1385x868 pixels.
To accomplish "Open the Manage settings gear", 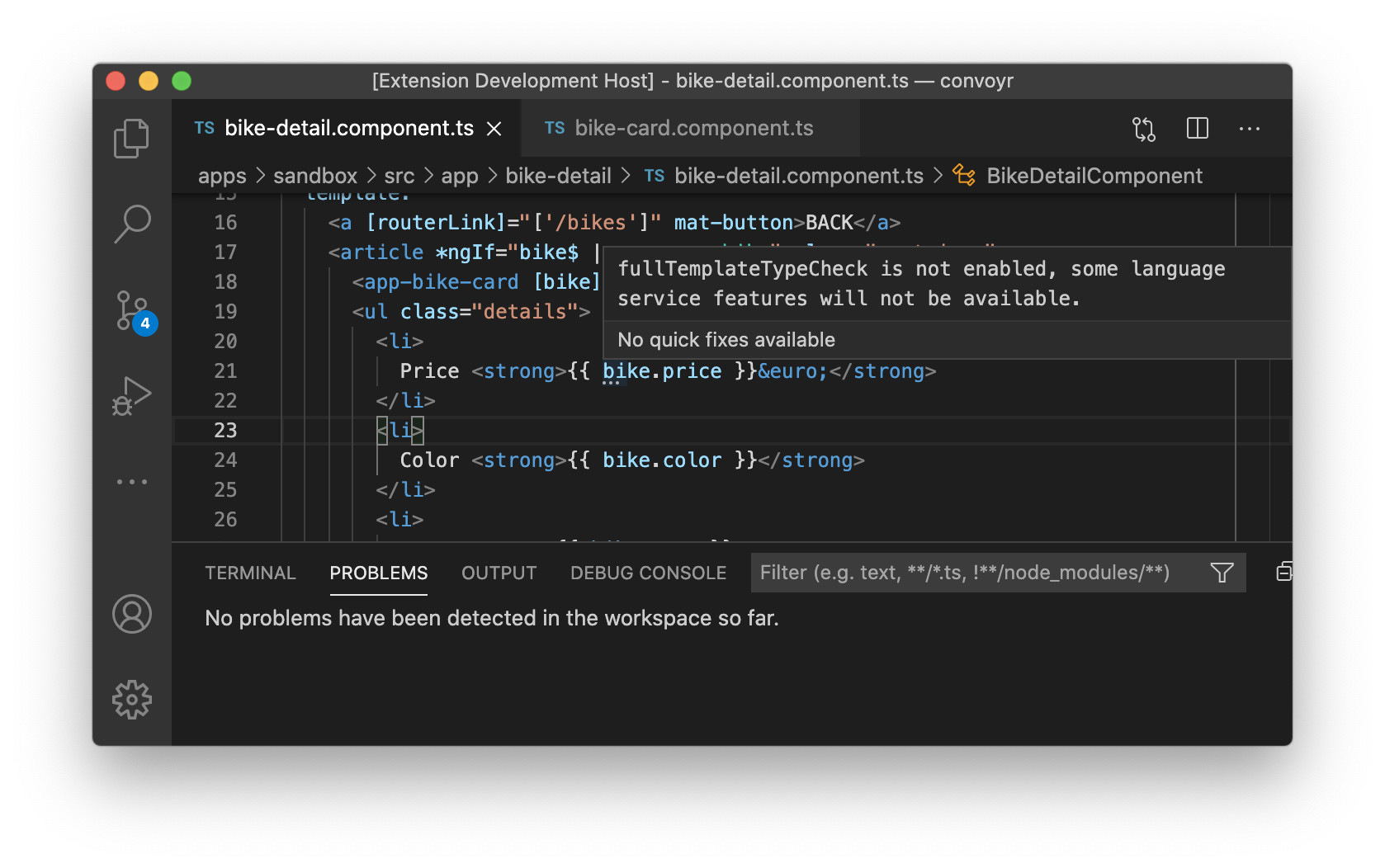I will (x=131, y=699).
